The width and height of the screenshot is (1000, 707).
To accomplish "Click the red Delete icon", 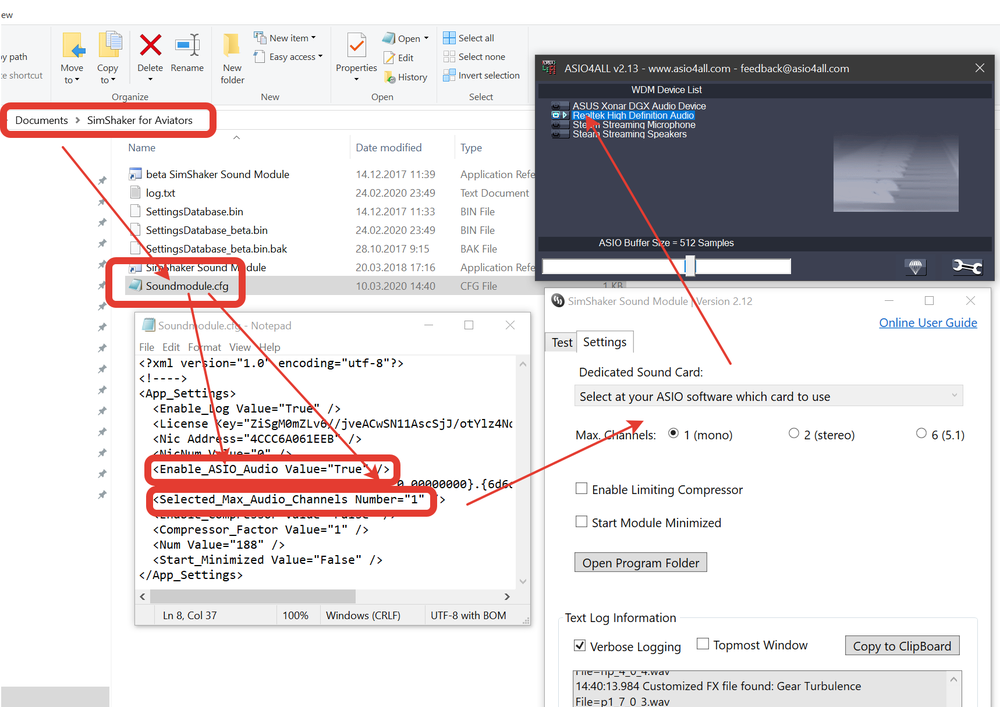I will (x=150, y=45).
